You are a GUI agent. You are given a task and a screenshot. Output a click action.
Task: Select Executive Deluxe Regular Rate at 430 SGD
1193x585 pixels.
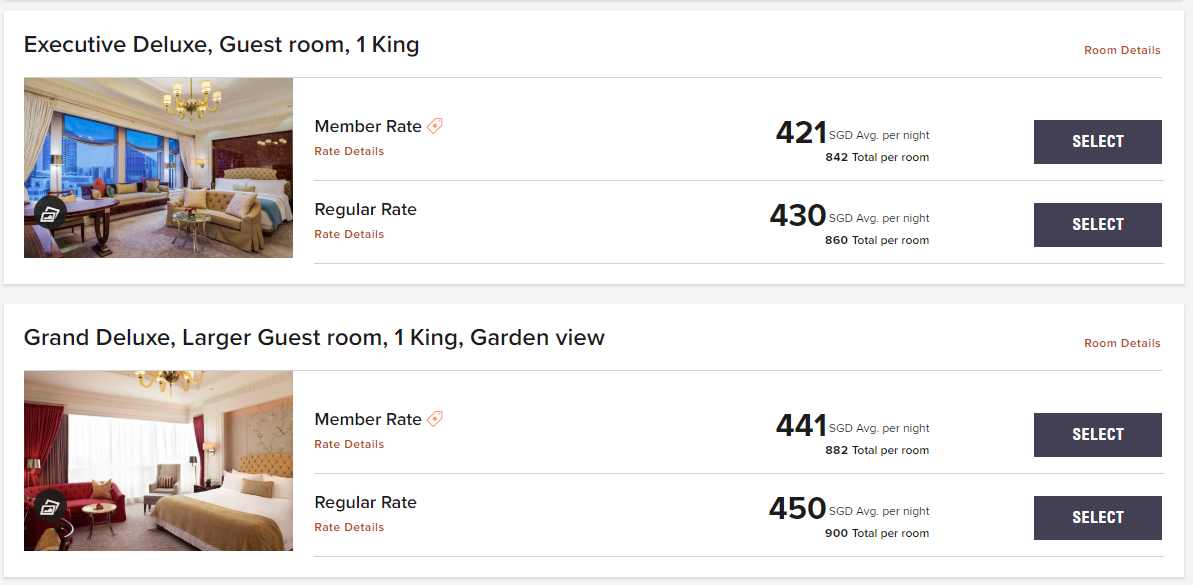pyautogui.click(x=1097, y=225)
